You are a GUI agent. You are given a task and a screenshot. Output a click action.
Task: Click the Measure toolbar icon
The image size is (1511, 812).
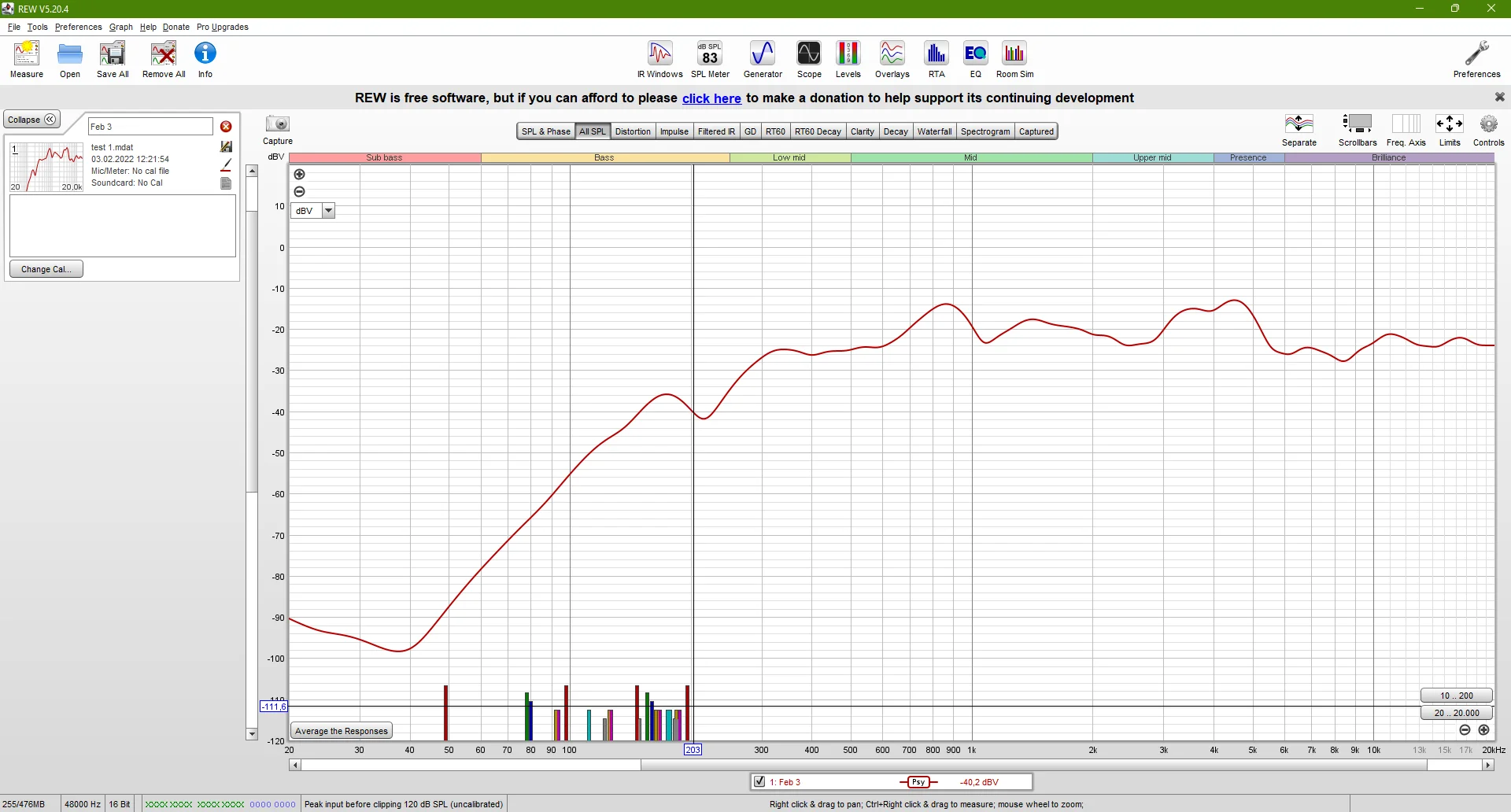click(x=27, y=60)
